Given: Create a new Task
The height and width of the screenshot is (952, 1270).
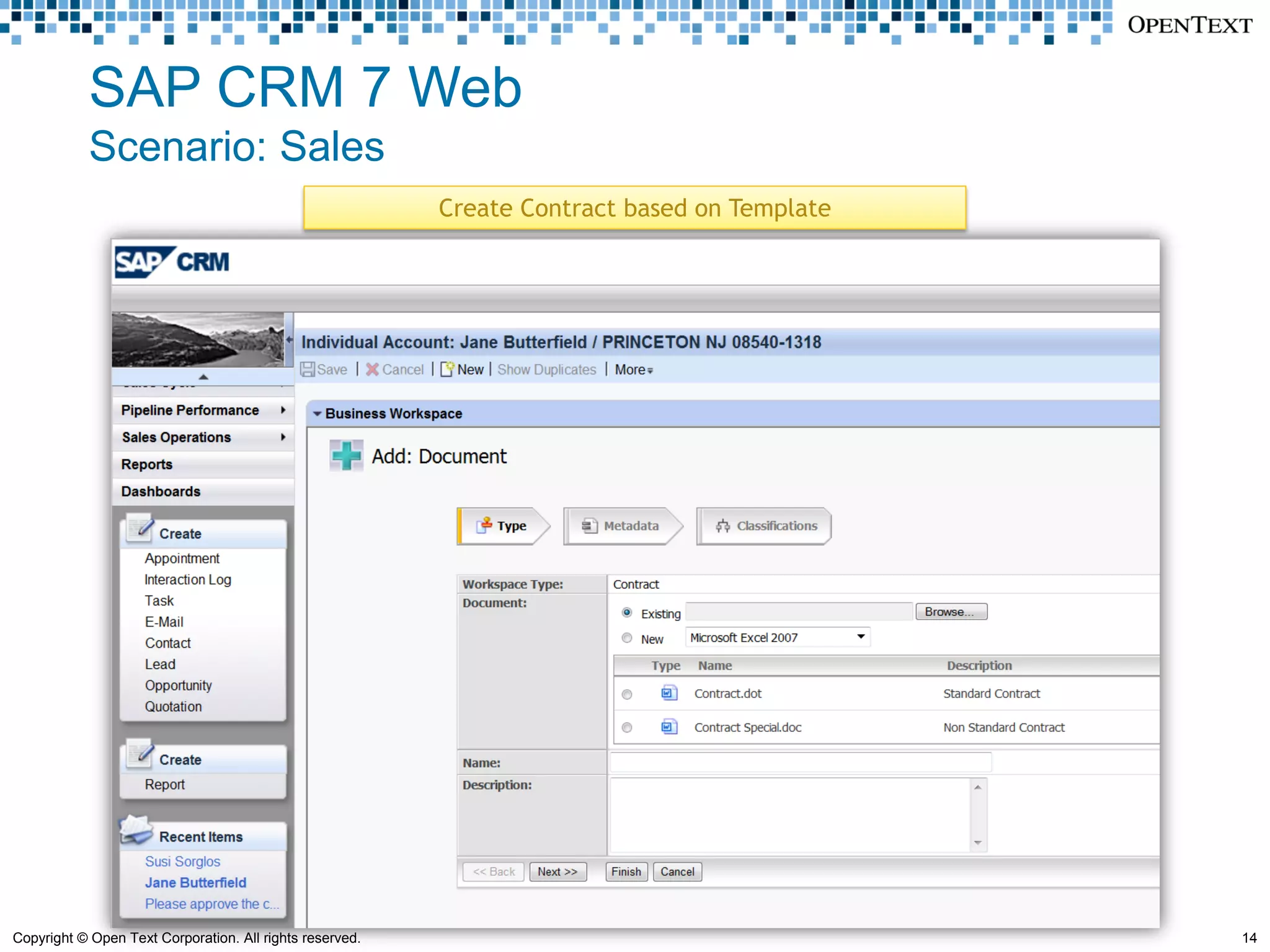Looking at the screenshot, I should coord(159,601).
